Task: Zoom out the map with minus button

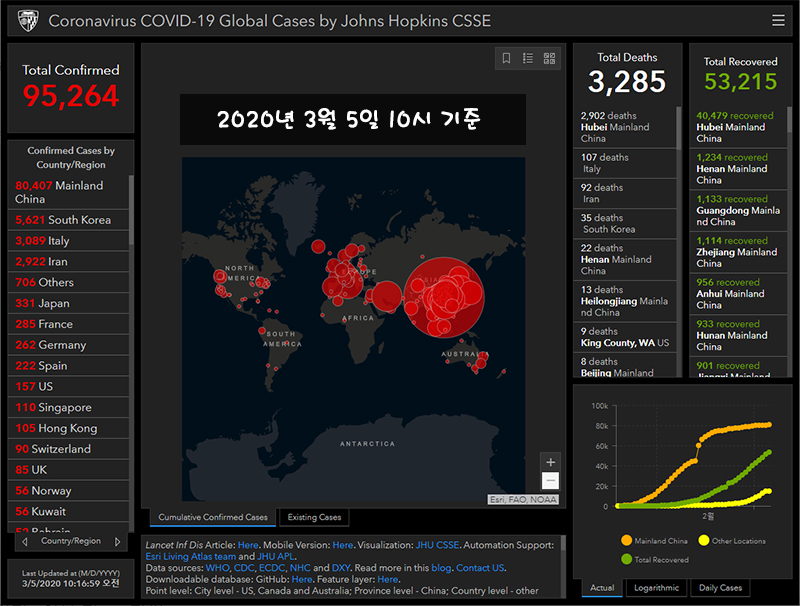Action: click(551, 481)
